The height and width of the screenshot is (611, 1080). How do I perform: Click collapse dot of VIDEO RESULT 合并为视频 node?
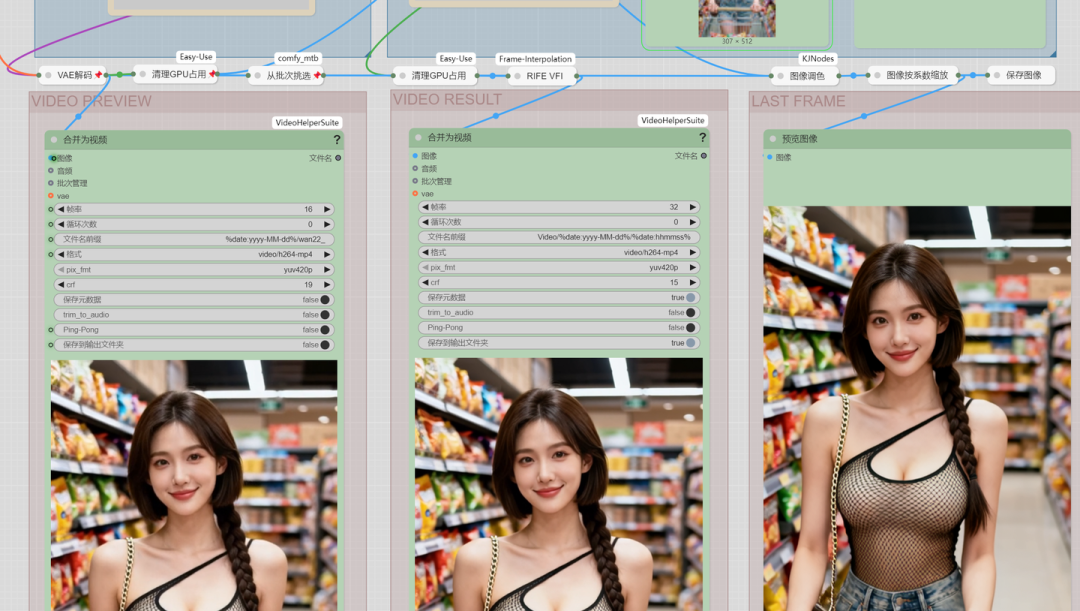(x=419, y=138)
